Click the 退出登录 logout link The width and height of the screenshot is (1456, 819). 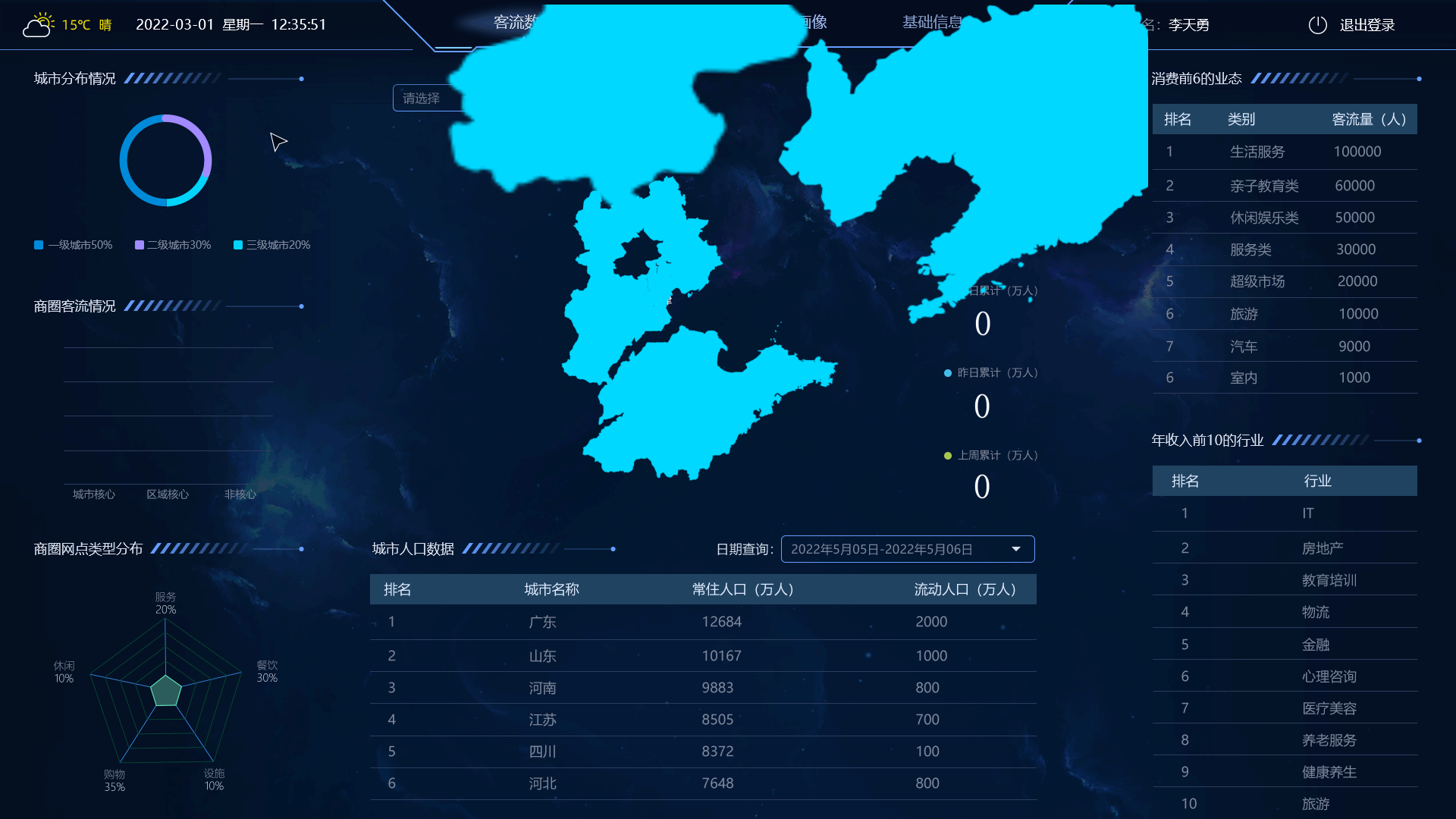tap(1367, 25)
